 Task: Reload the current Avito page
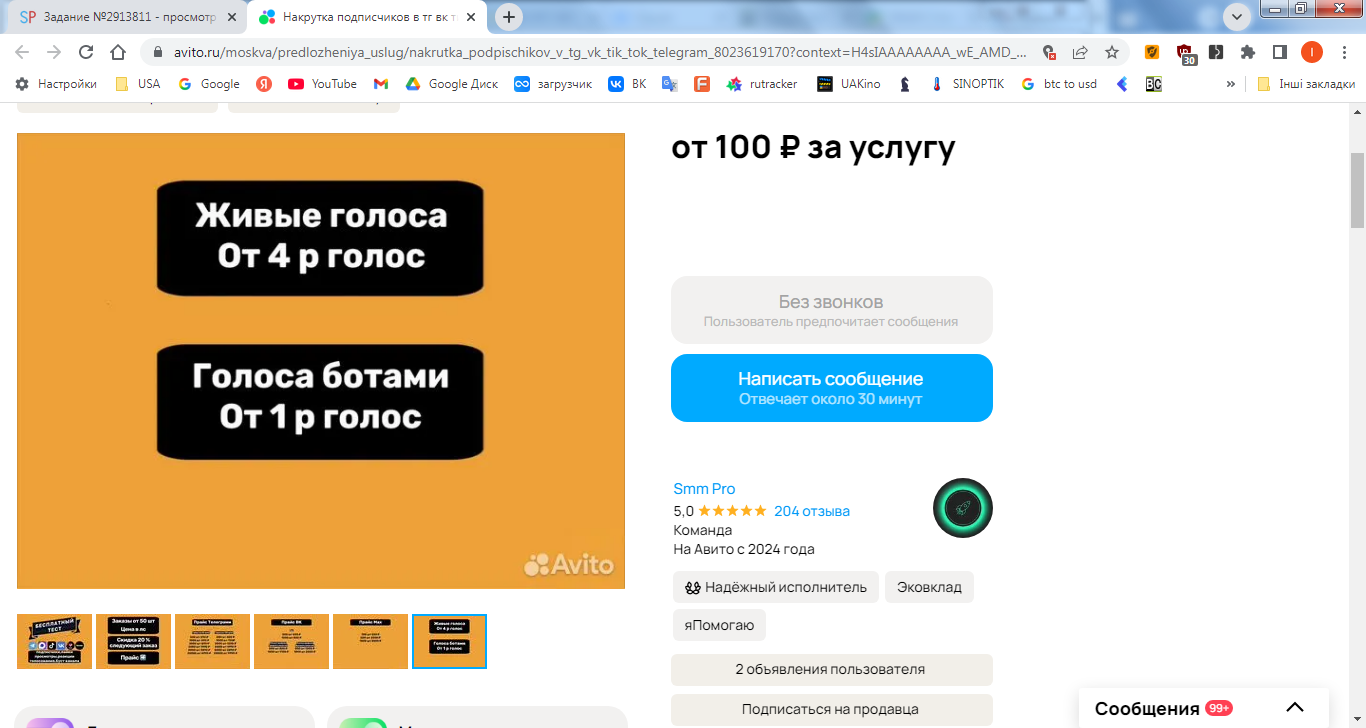coord(86,52)
